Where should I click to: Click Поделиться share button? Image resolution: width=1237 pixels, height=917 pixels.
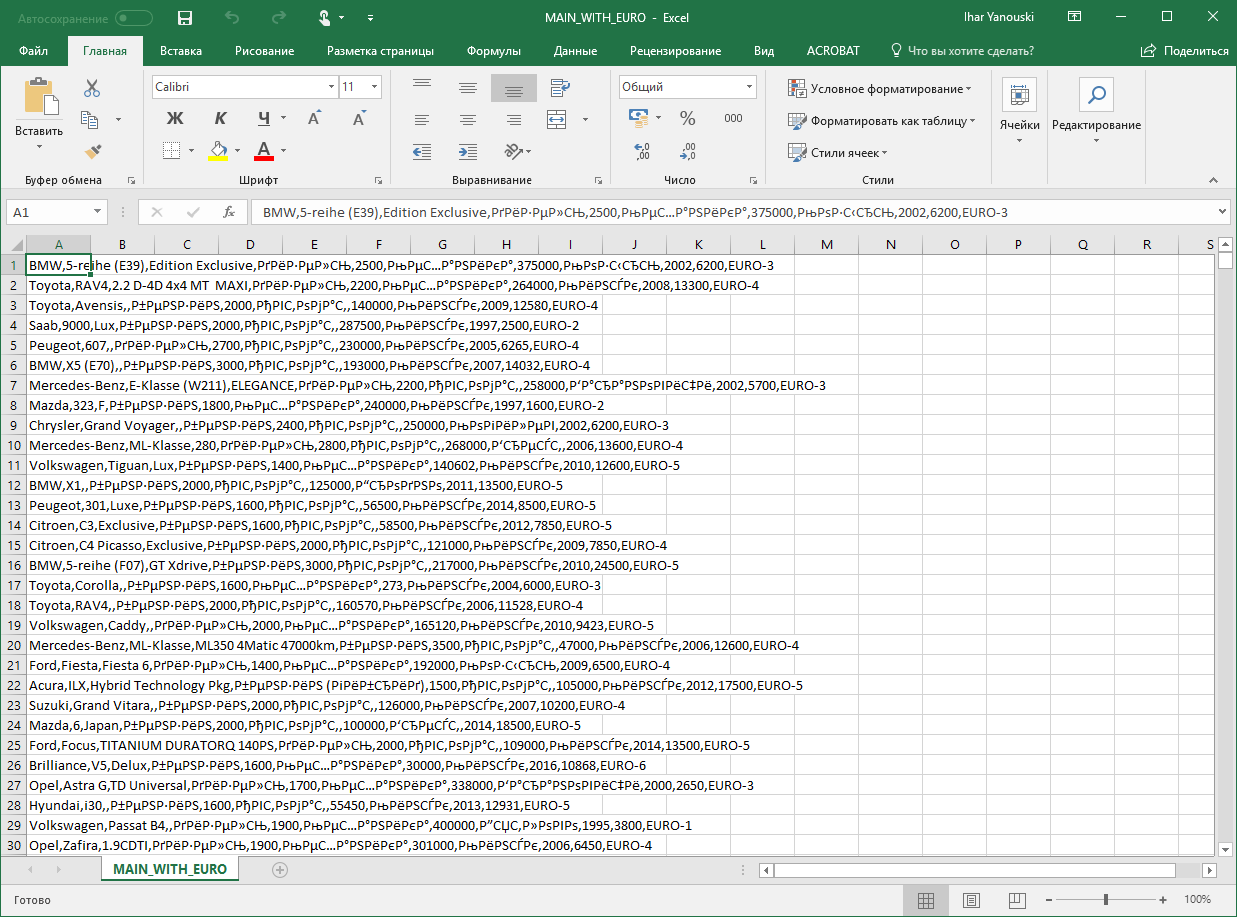coord(1185,51)
